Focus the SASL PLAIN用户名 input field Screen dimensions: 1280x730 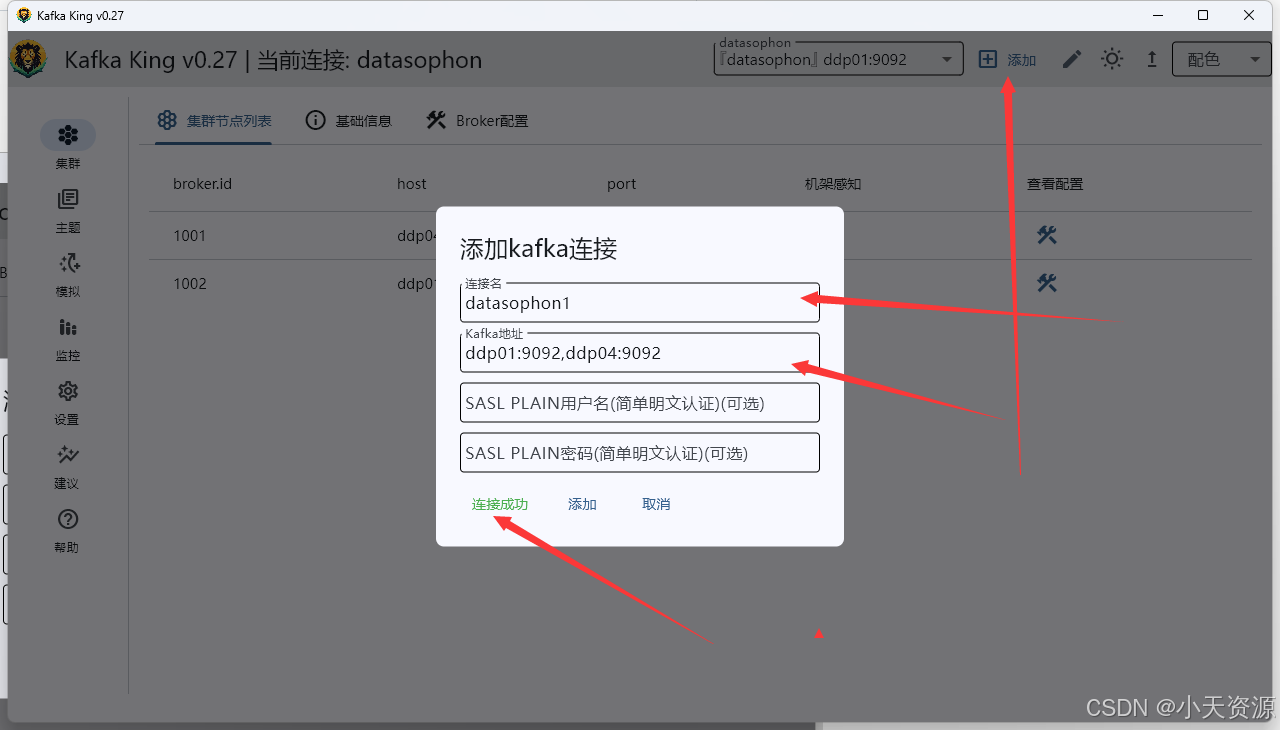(x=640, y=403)
